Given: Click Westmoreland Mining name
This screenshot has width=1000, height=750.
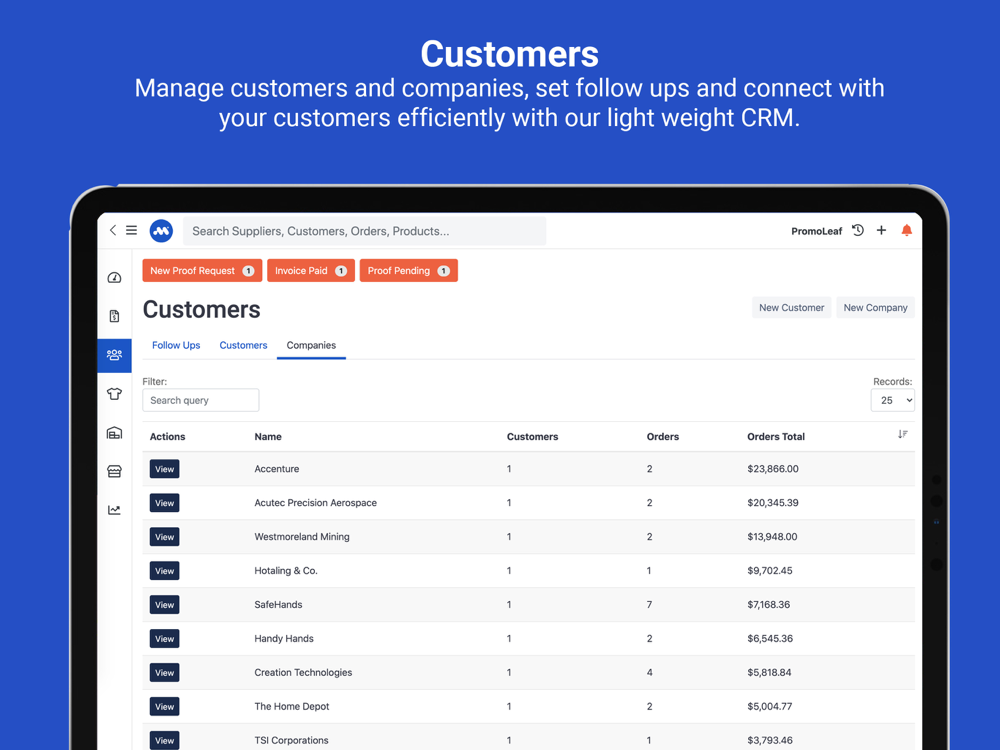Looking at the screenshot, I should pos(302,537).
